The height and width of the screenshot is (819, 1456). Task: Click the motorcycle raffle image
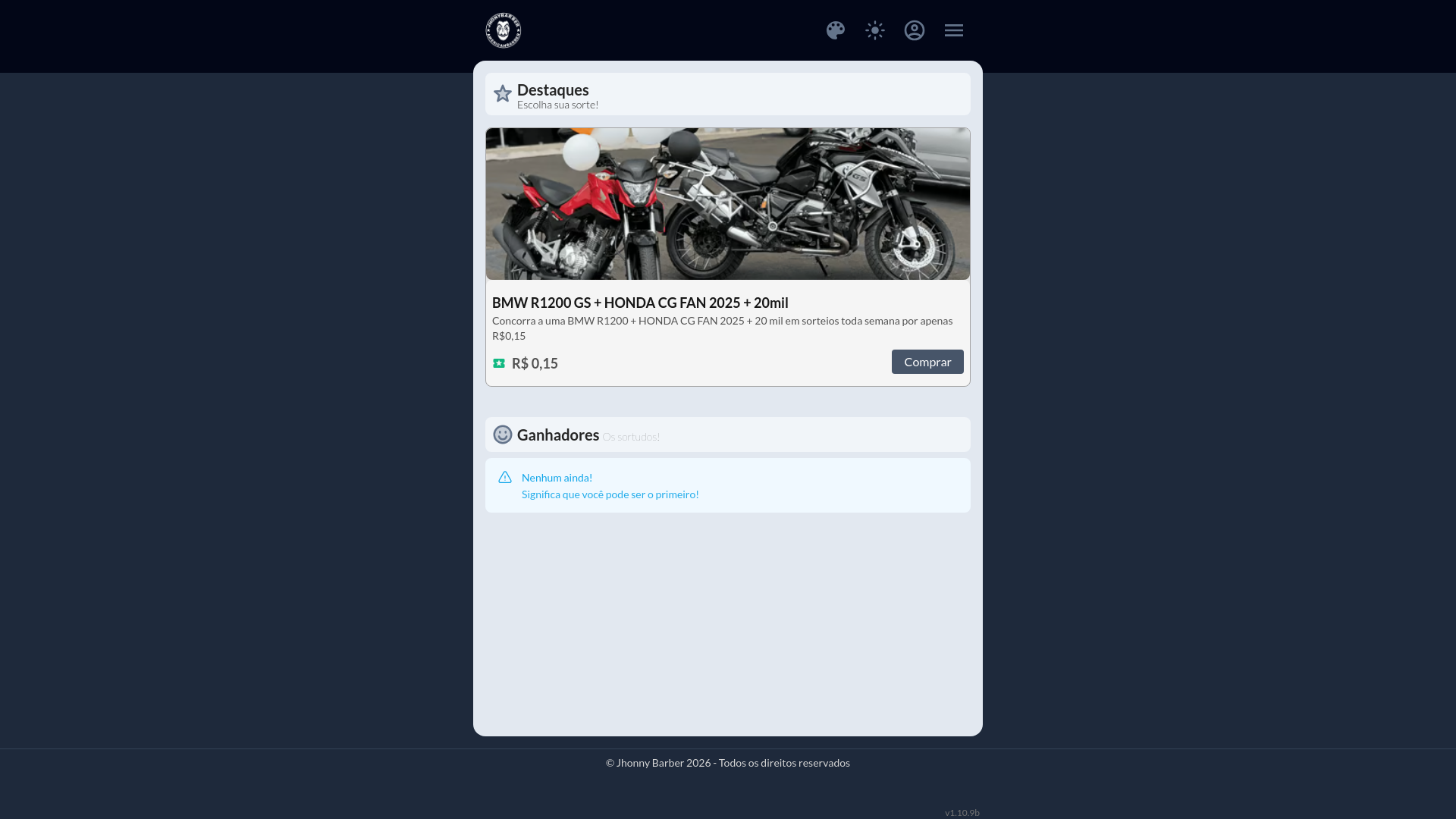pyautogui.click(x=728, y=204)
